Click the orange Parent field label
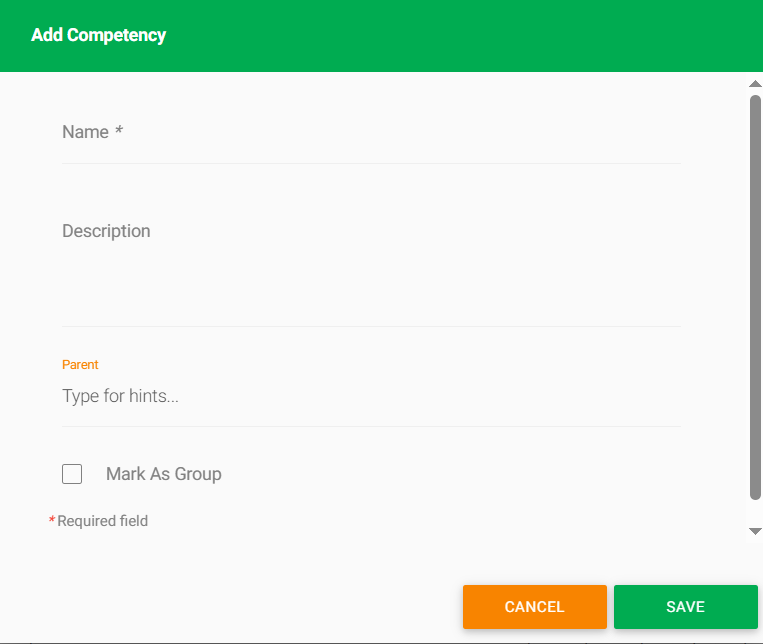 tap(80, 365)
